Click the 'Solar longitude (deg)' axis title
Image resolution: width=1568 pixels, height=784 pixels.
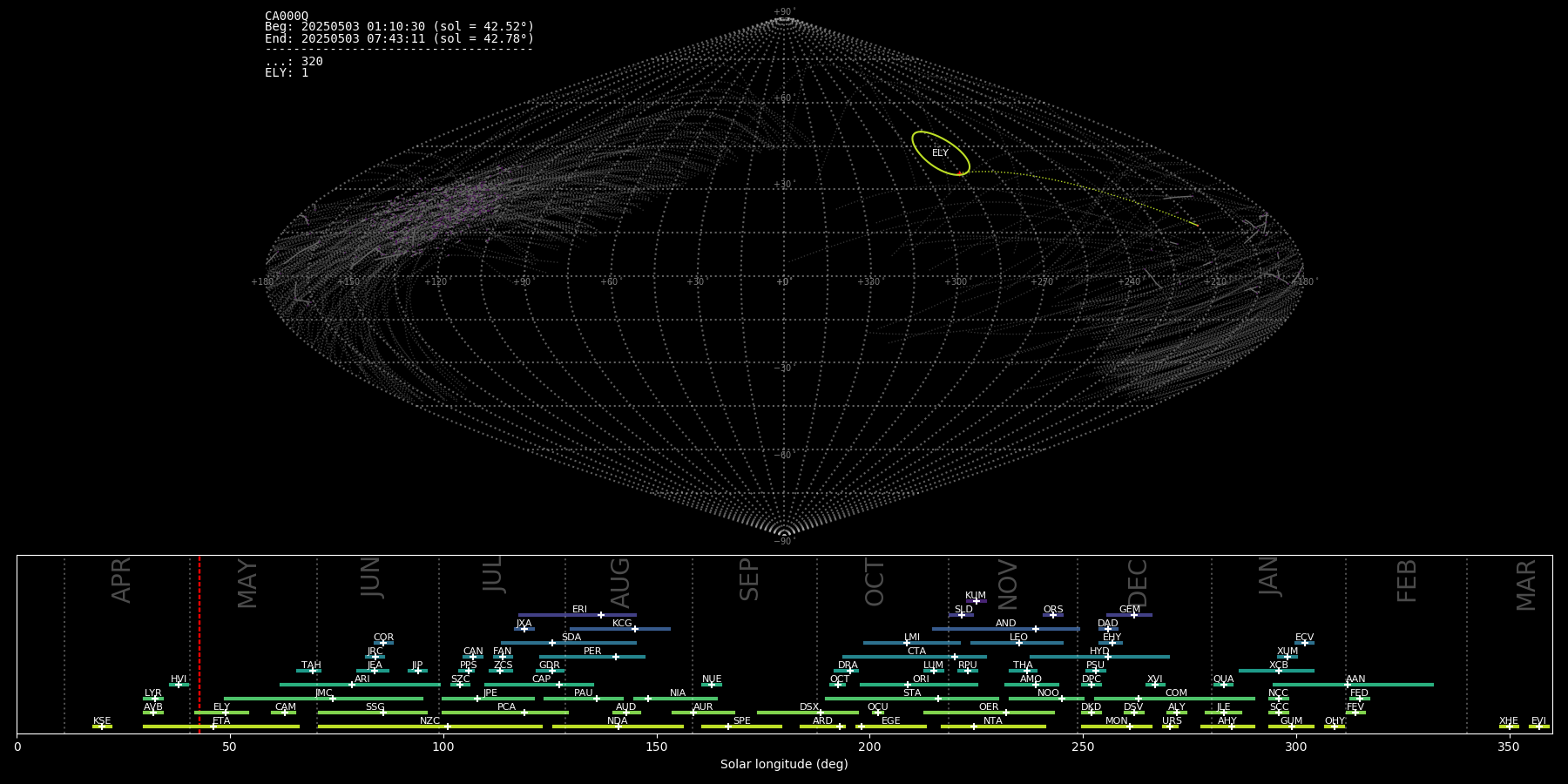coord(784,765)
